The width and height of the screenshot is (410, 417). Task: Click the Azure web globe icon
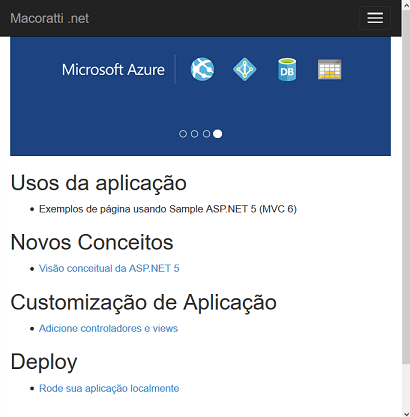(x=202, y=69)
